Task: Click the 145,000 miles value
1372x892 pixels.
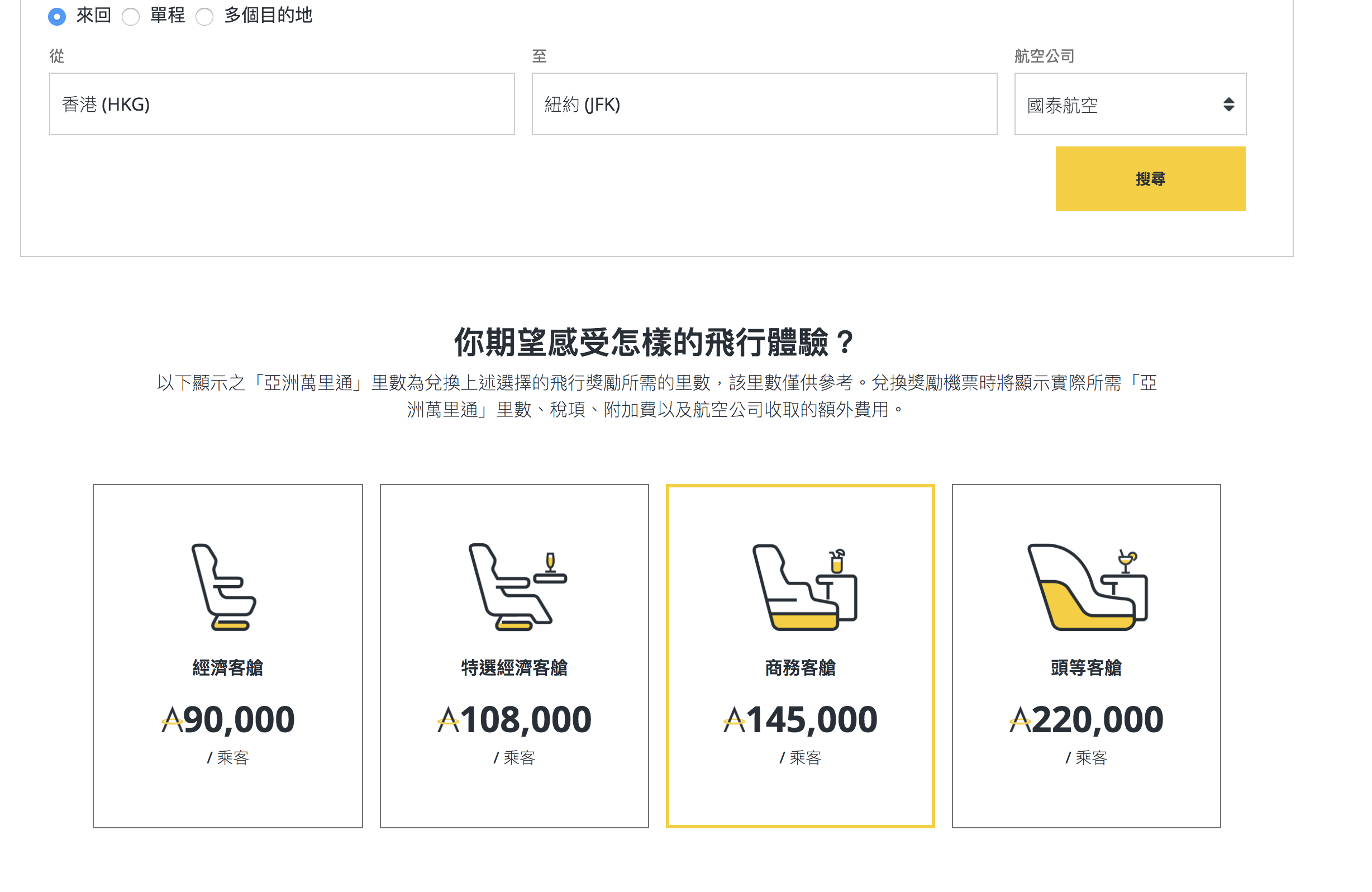Action: click(x=812, y=720)
